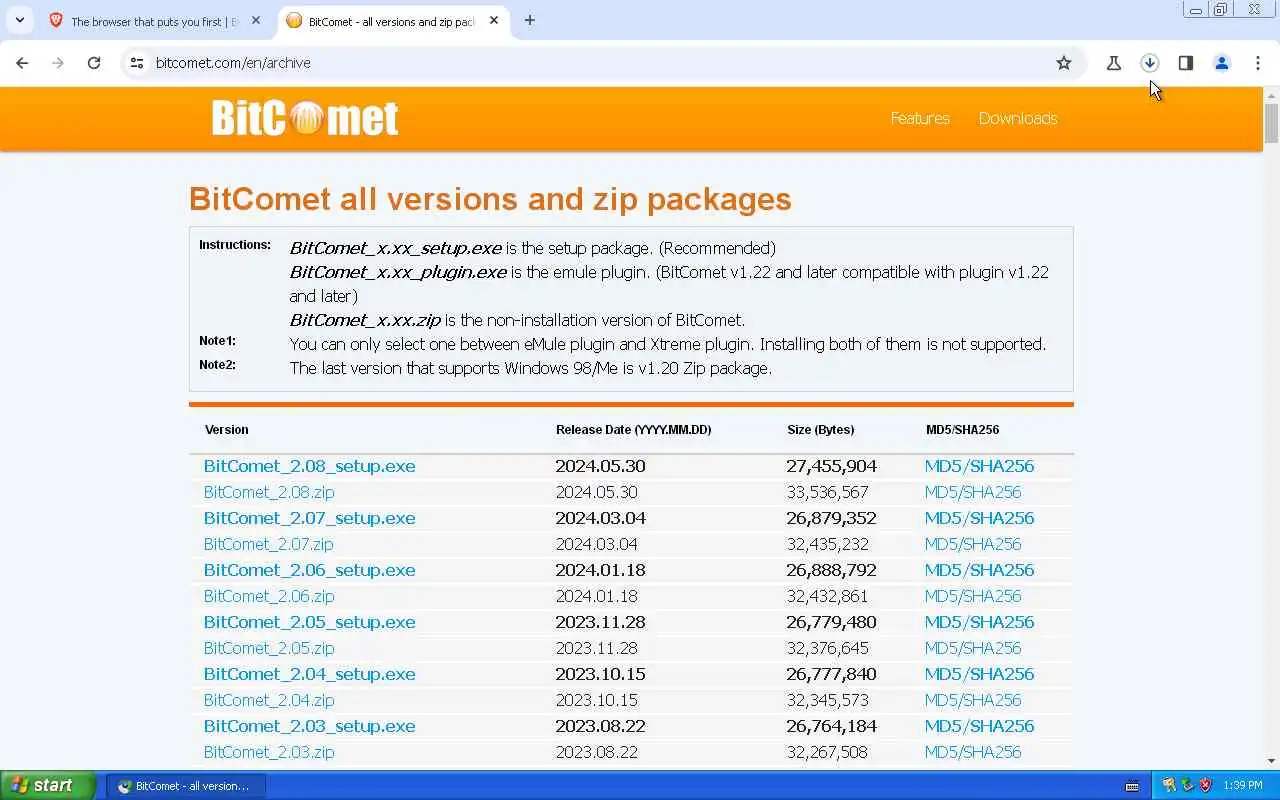Open MD5/SHA256 for 2.08 zip row
The width and height of the screenshot is (1280, 800).
pyautogui.click(x=973, y=492)
